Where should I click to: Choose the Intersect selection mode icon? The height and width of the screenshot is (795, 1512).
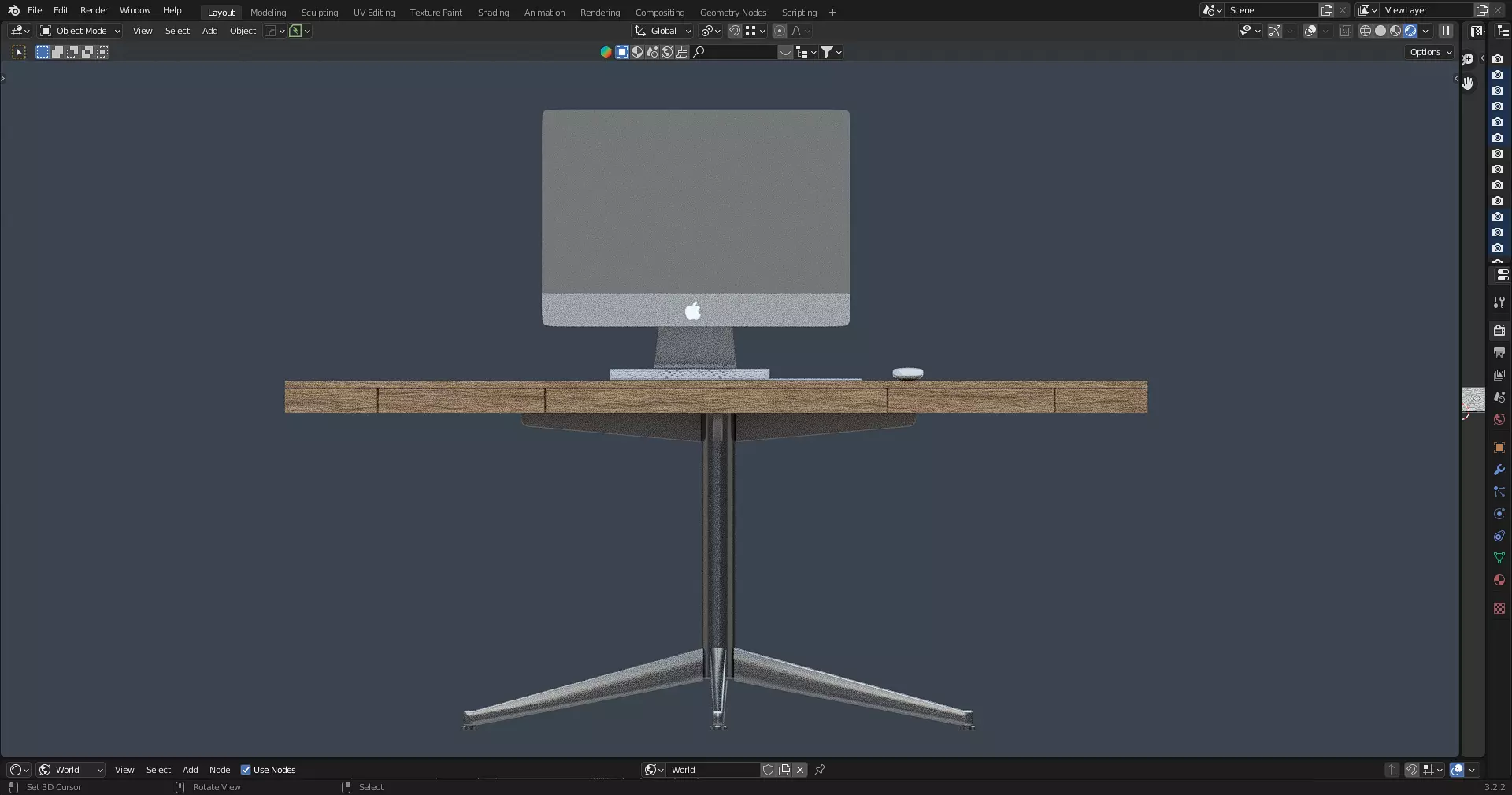[102, 52]
